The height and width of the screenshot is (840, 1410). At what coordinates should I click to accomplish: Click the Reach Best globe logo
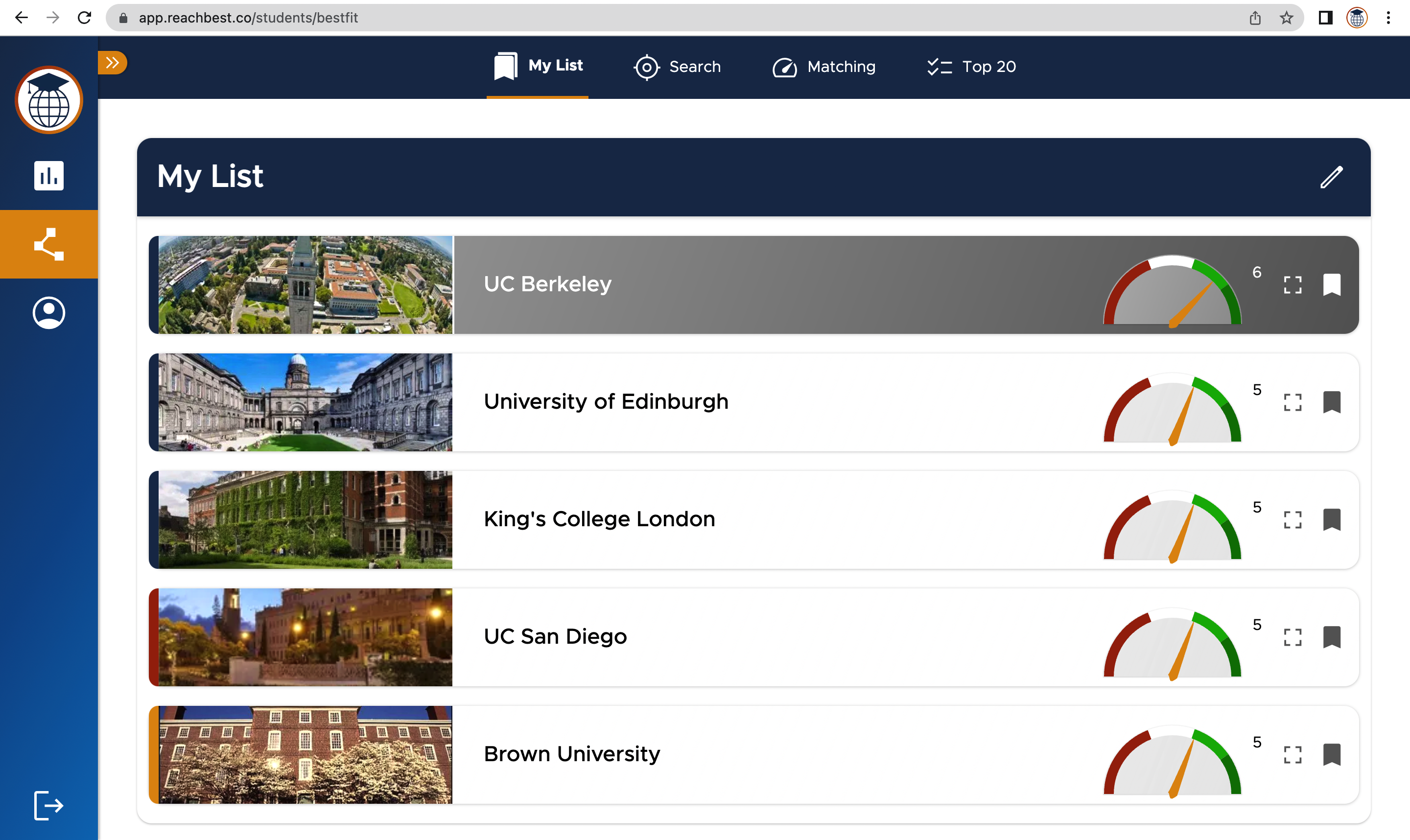(48, 100)
